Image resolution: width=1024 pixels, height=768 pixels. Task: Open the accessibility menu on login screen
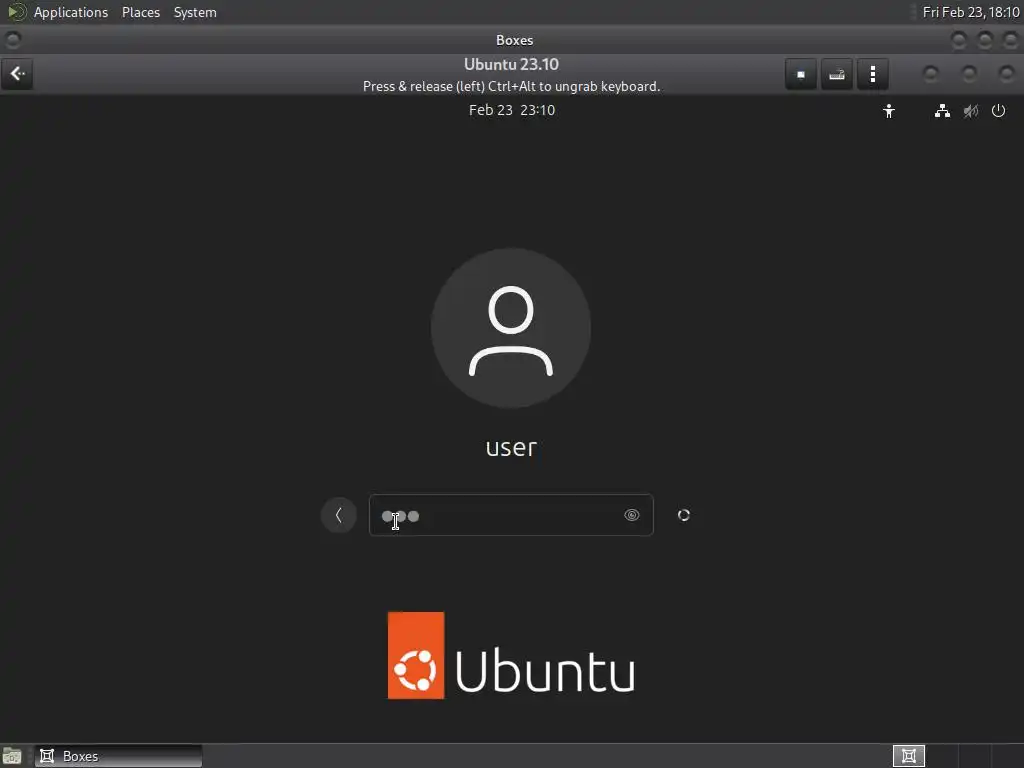point(889,111)
